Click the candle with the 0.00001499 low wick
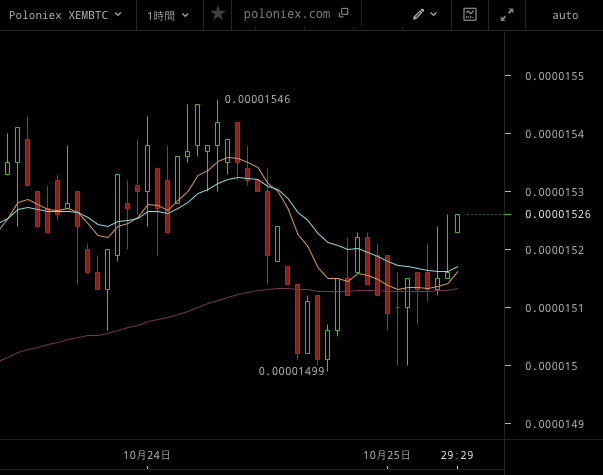This screenshot has height=475, width=603. click(327, 345)
